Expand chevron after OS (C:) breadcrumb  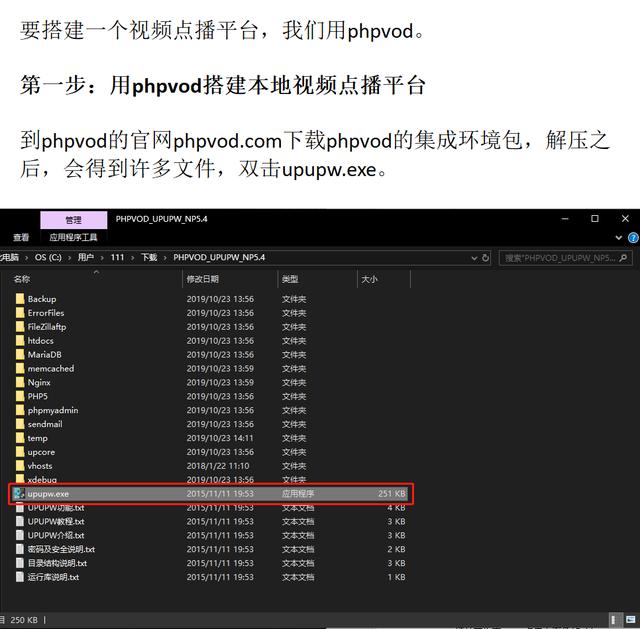coord(69,258)
